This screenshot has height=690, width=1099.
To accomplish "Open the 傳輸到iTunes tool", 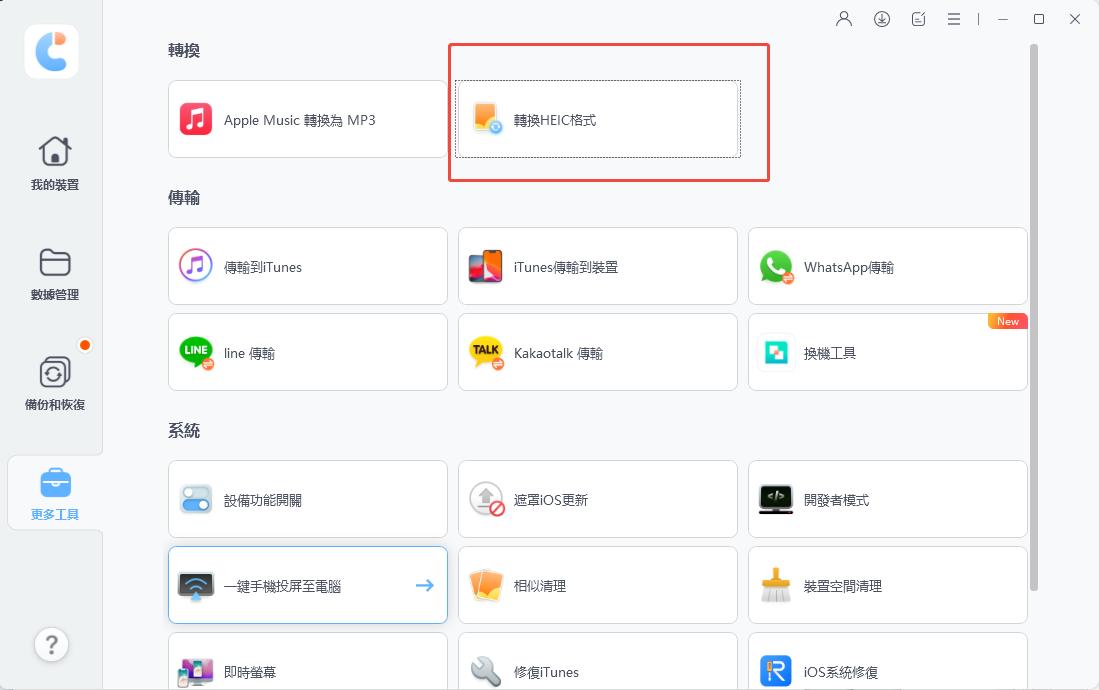I will click(x=308, y=266).
